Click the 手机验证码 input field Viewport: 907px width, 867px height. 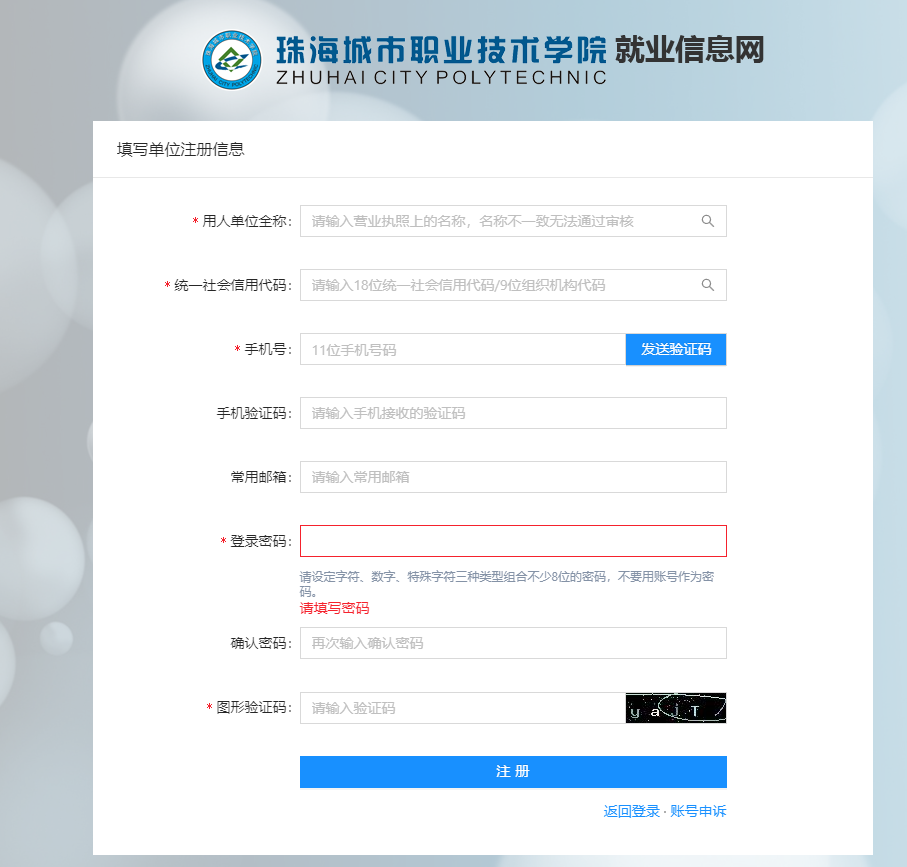tap(513, 413)
